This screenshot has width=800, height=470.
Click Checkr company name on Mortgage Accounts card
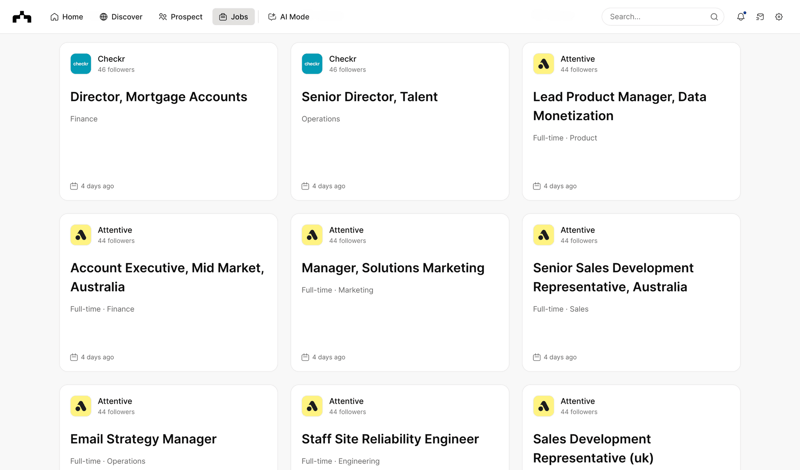point(111,59)
